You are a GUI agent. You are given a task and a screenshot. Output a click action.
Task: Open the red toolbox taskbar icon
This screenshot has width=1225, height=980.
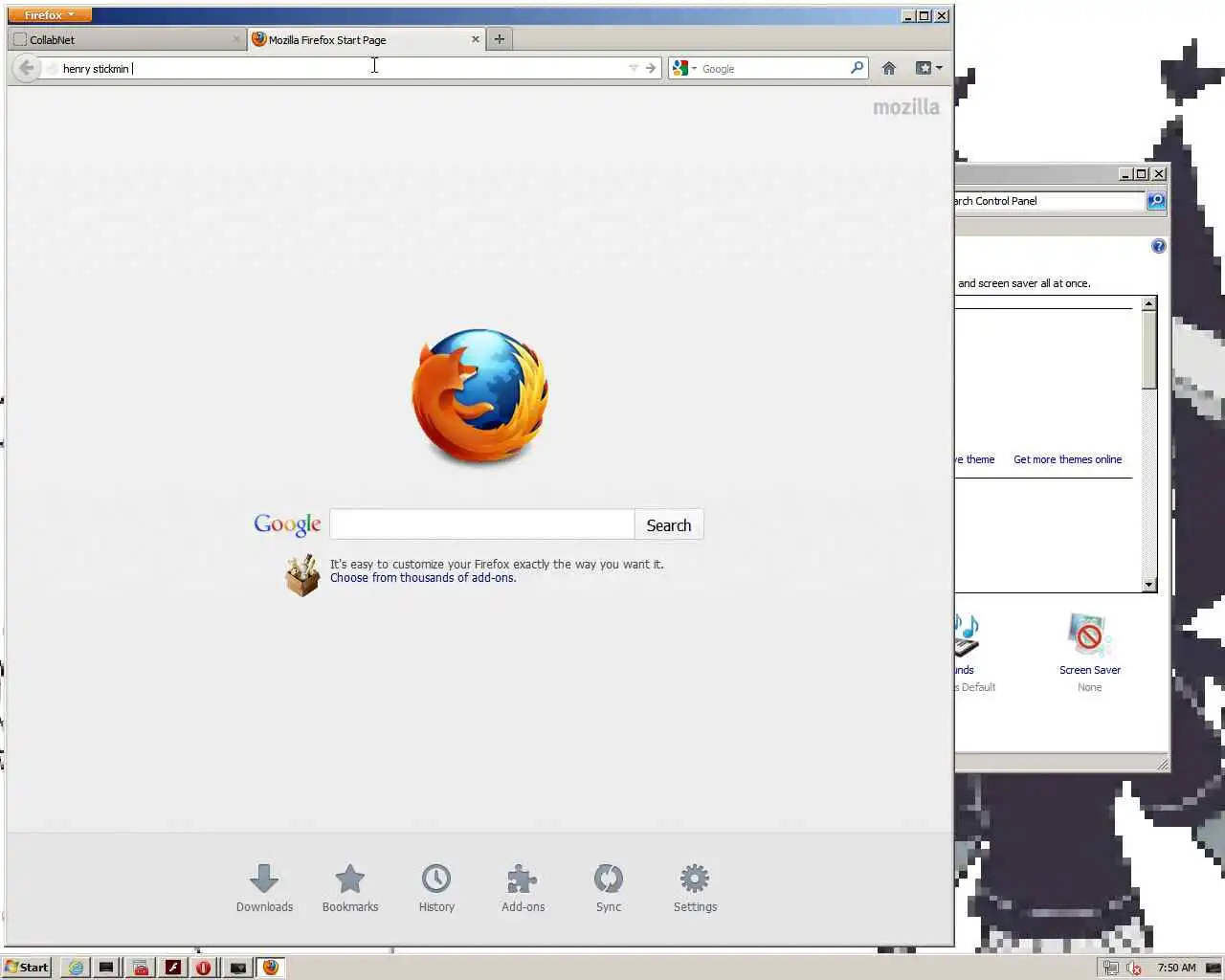coord(140,968)
